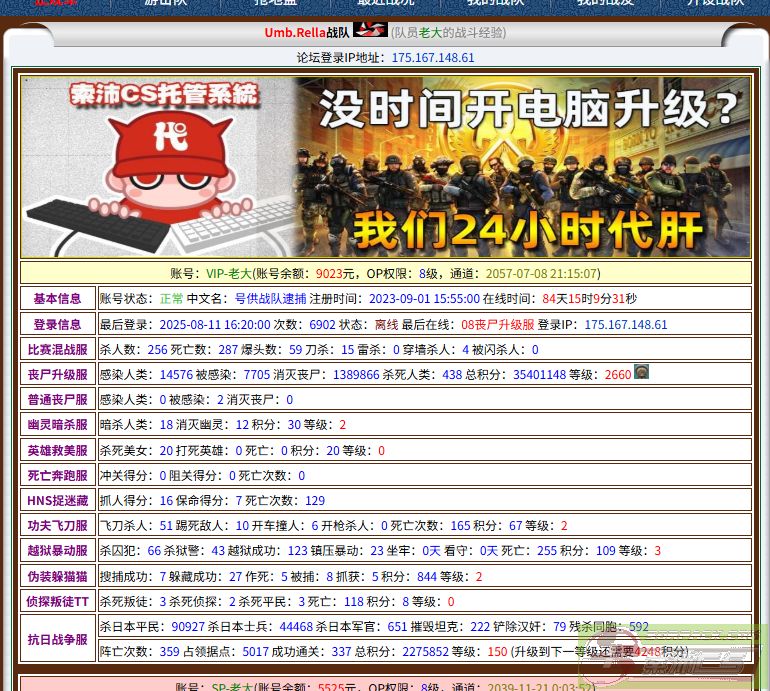Click last online server 08丧尸升级服

497,325
